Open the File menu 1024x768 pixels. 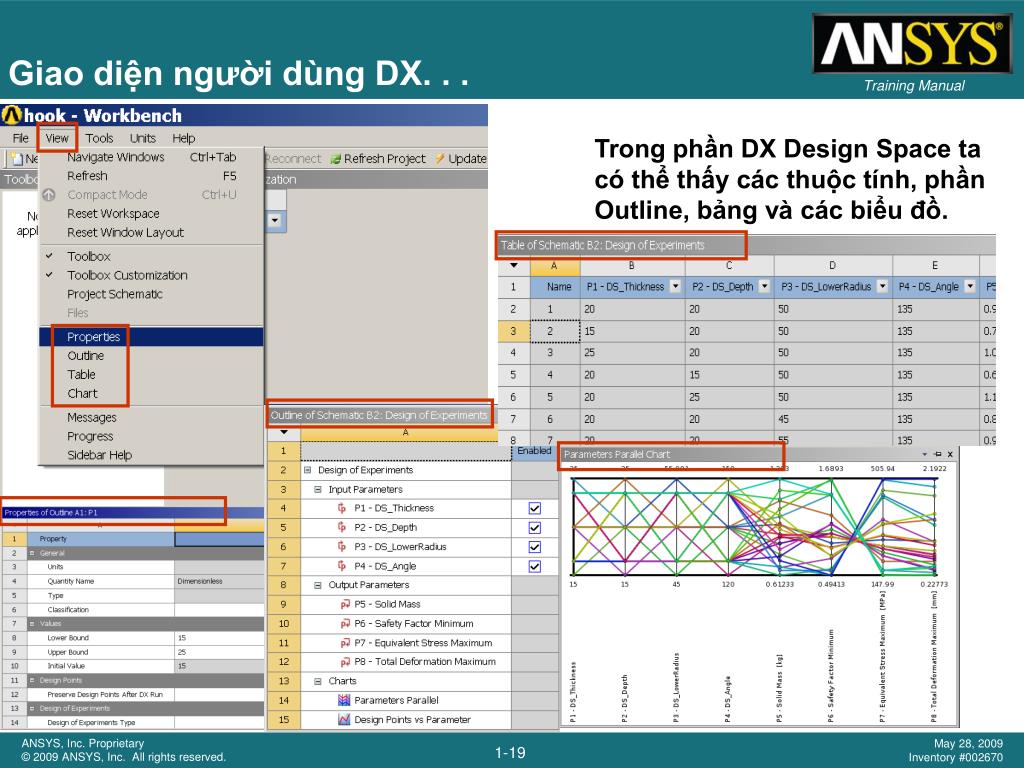coord(20,138)
